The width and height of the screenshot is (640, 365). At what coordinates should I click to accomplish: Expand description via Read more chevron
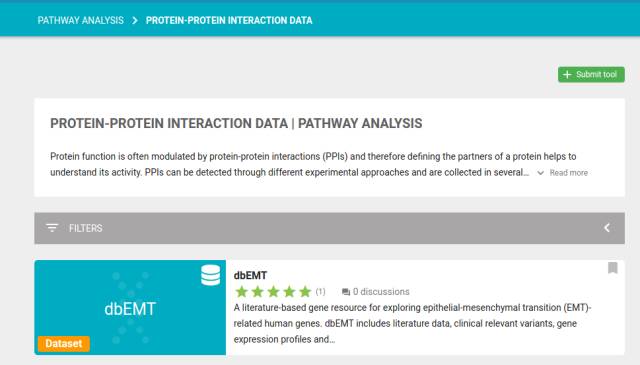[x=540, y=173]
